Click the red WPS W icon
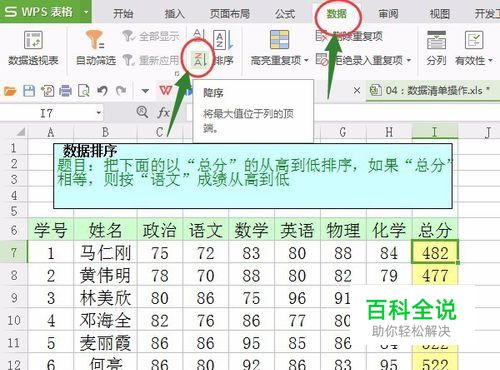Viewport: 500px width, 370px height. tap(166, 90)
